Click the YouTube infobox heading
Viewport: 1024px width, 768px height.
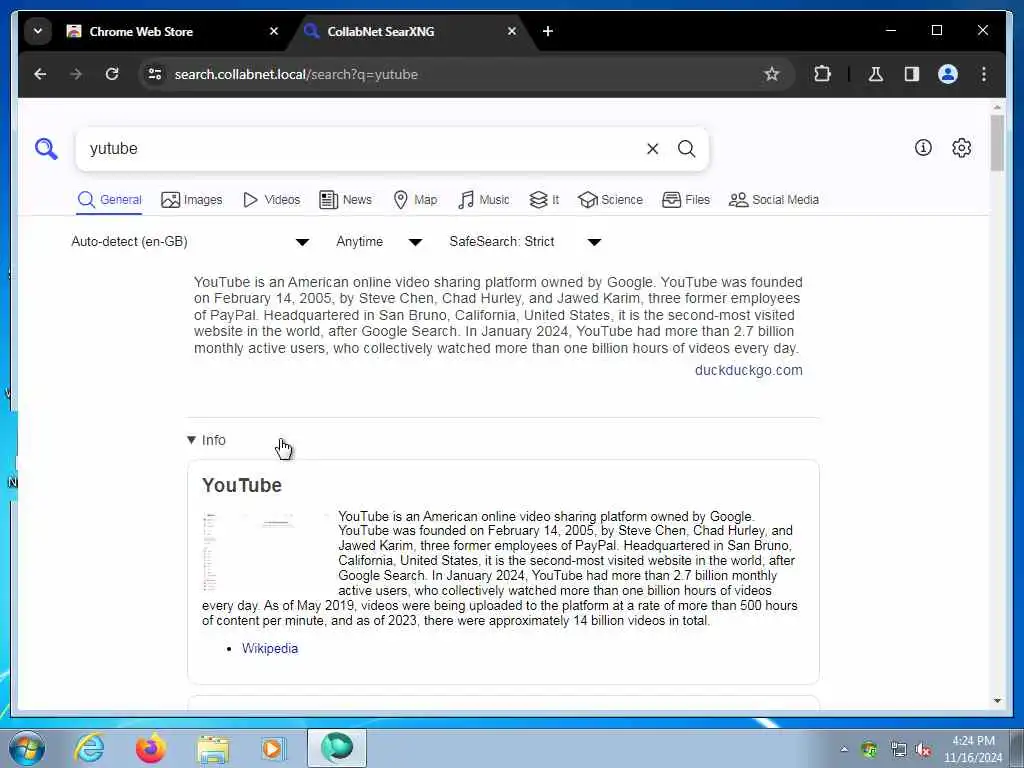(242, 485)
